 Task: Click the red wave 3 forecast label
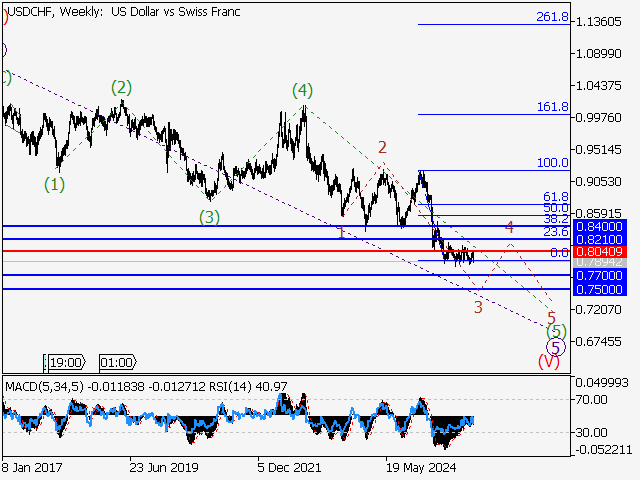click(479, 307)
